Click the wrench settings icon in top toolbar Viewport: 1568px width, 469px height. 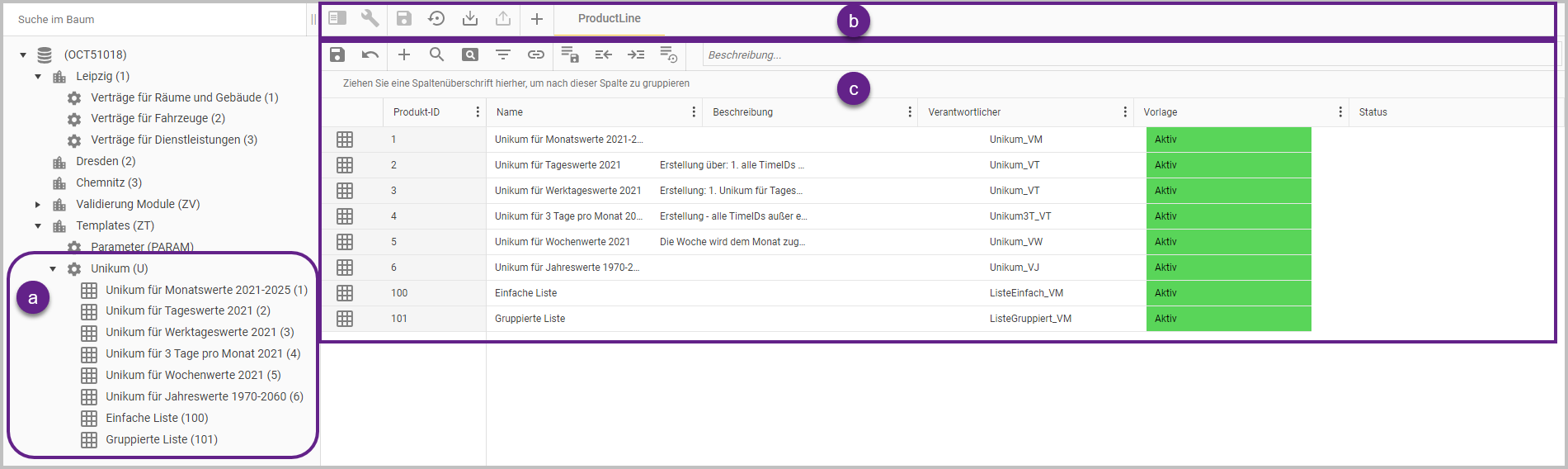pos(370,18)
